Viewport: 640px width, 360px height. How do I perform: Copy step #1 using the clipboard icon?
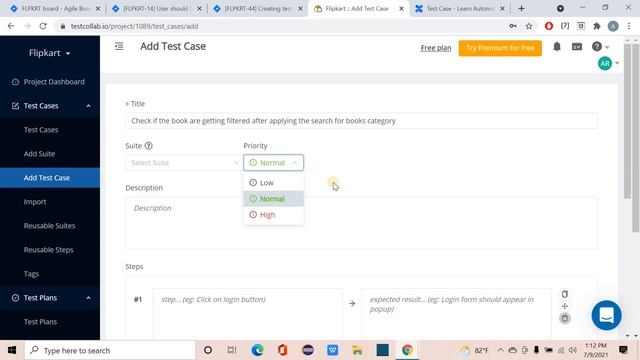[564, 294]
